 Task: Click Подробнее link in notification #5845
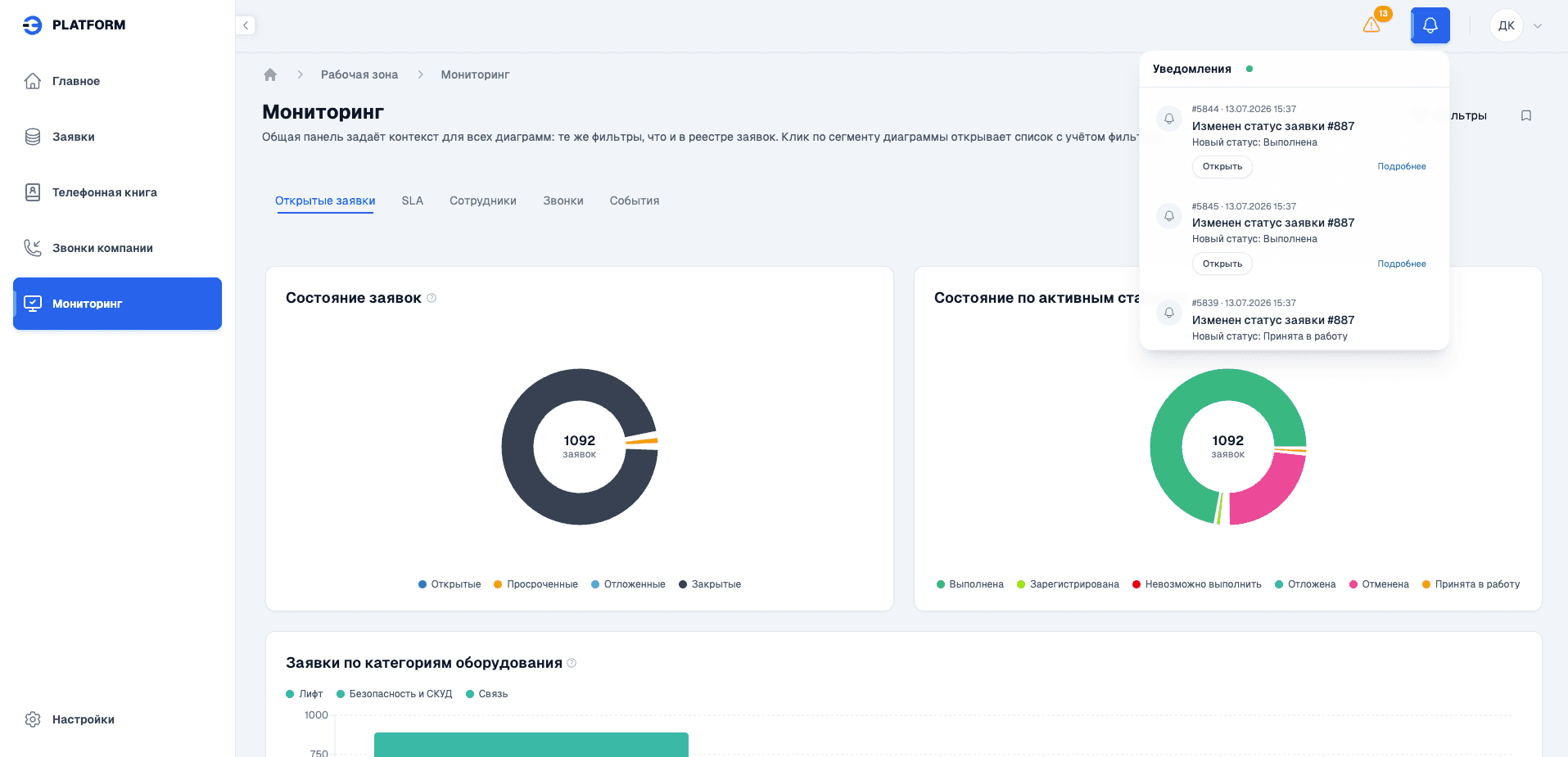click(1402, 264)
